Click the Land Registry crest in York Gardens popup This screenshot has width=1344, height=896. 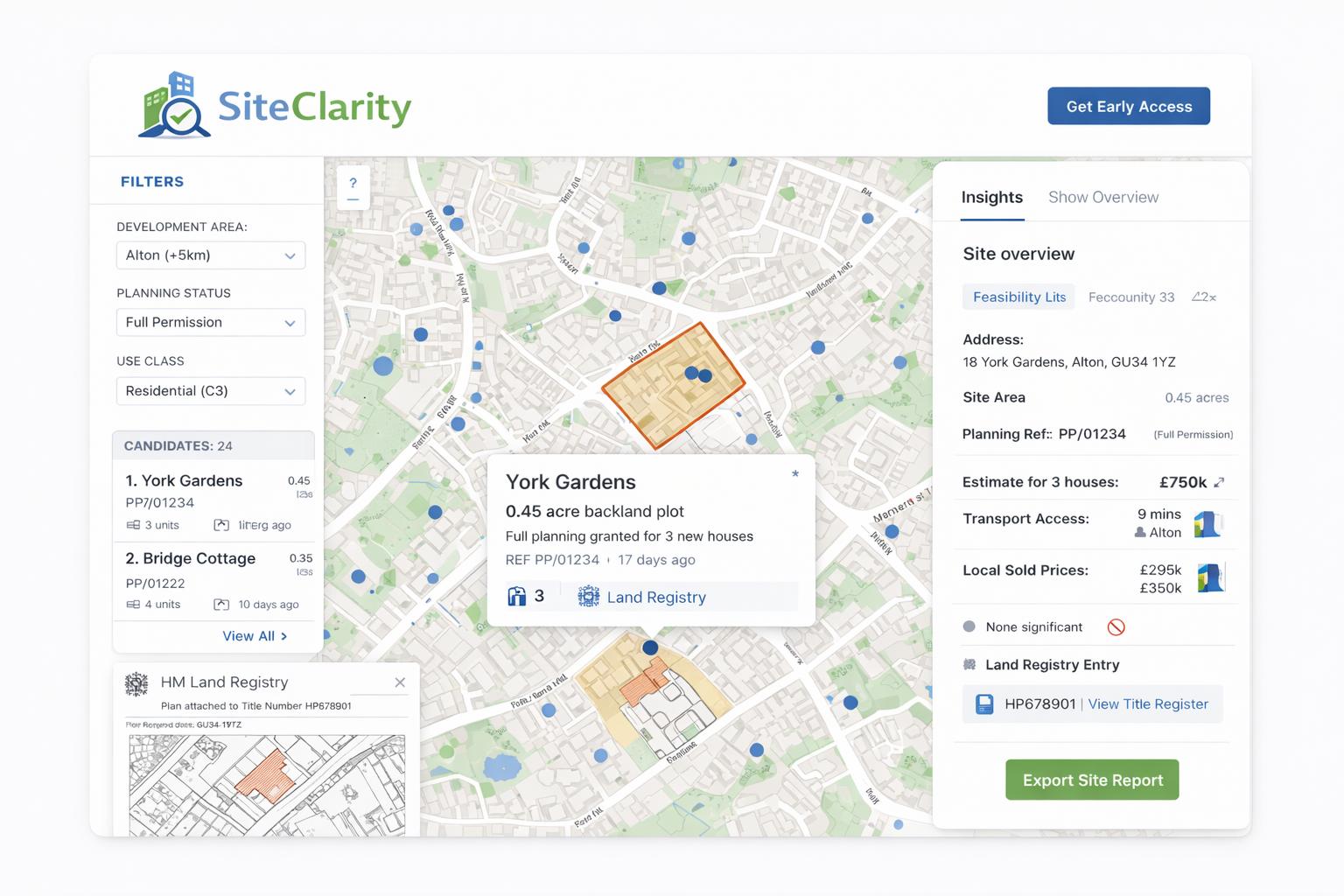(589, 597)
